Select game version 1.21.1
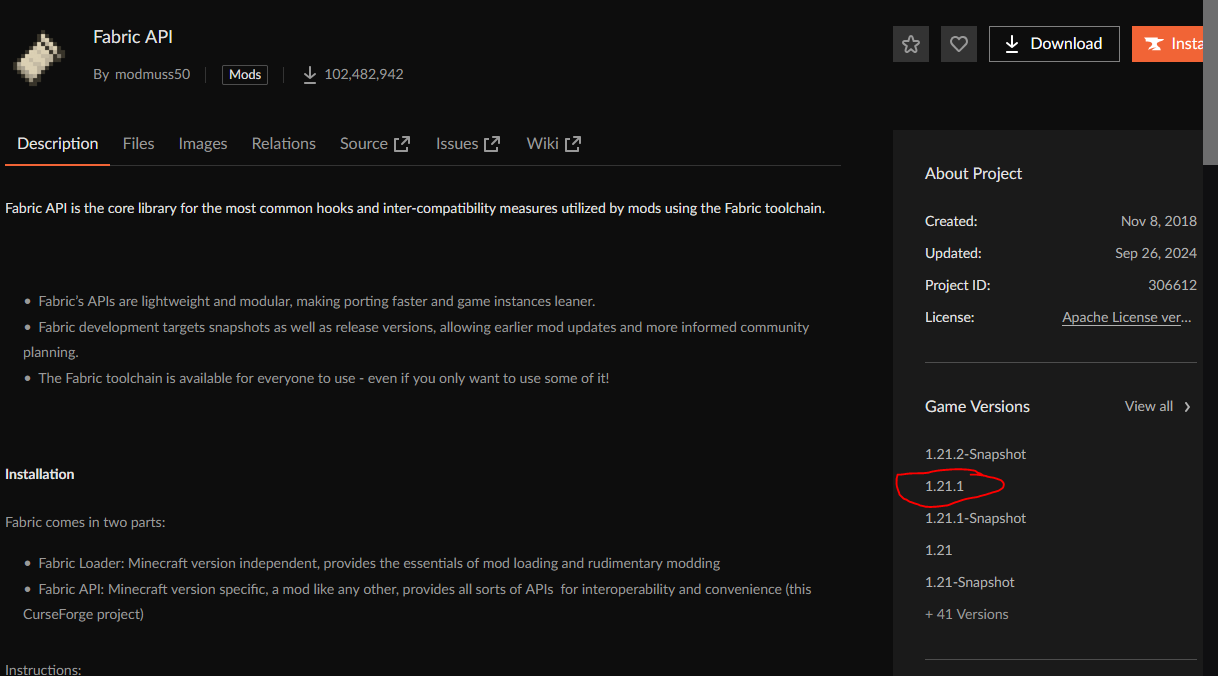This screenshot has width=1218, height=676. click(x=944, y=486)
